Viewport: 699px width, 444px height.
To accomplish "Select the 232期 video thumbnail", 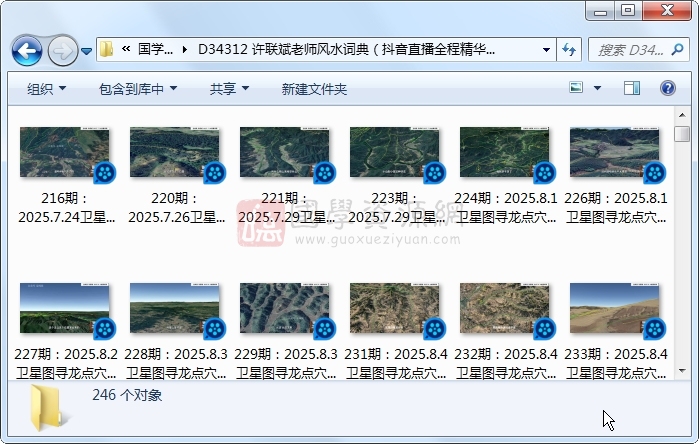I will 505,308.
